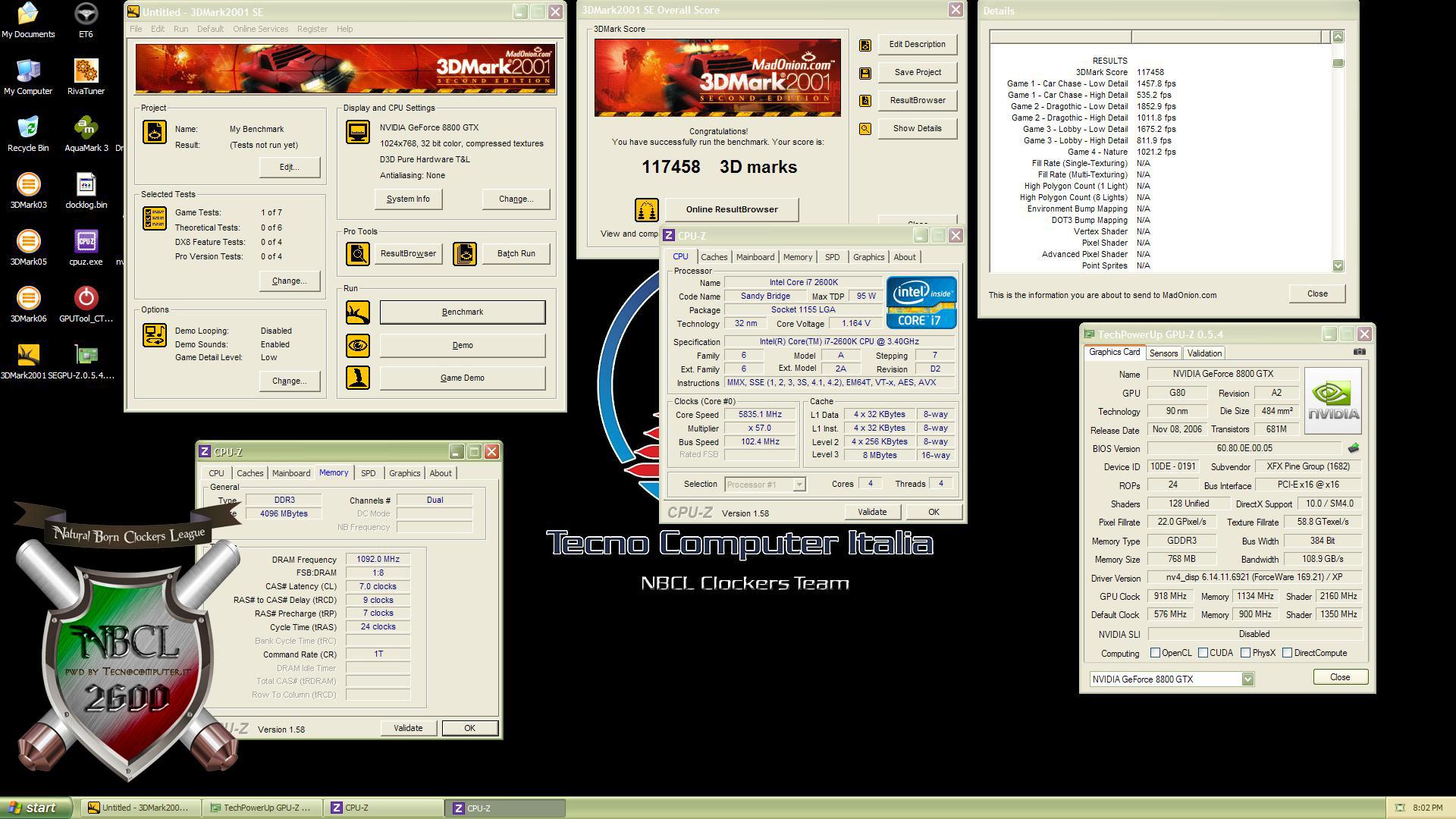Click the GPU-Z BIOS save icon

point(1354,448)
